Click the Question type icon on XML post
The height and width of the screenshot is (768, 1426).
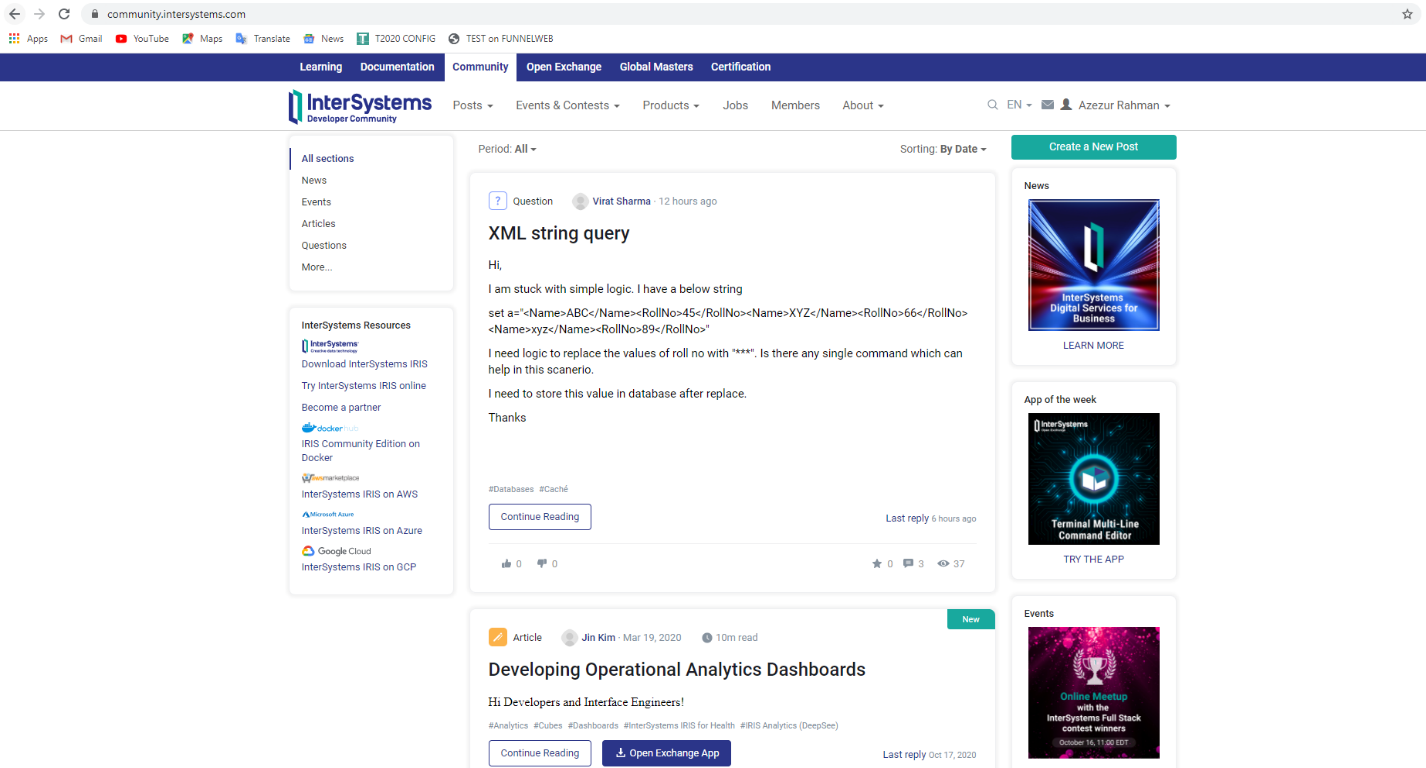click(497, 201)
